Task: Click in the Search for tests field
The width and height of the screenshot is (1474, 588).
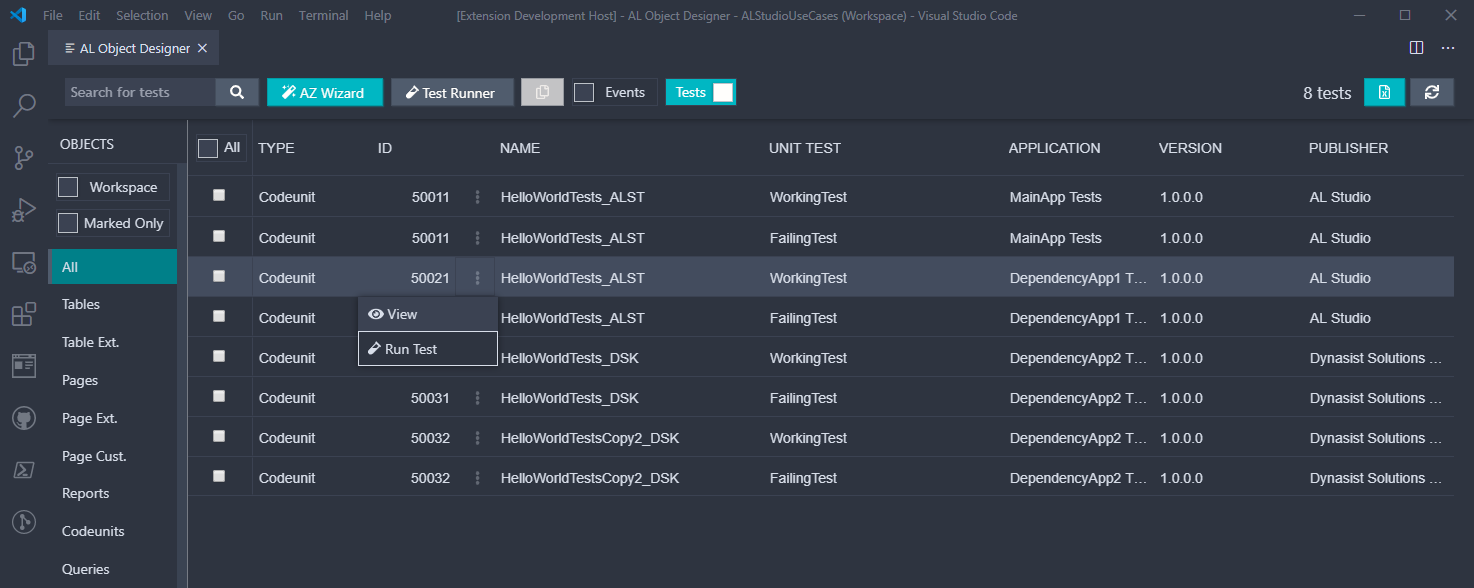Action: pyautogui.click(x=140, y=92)
